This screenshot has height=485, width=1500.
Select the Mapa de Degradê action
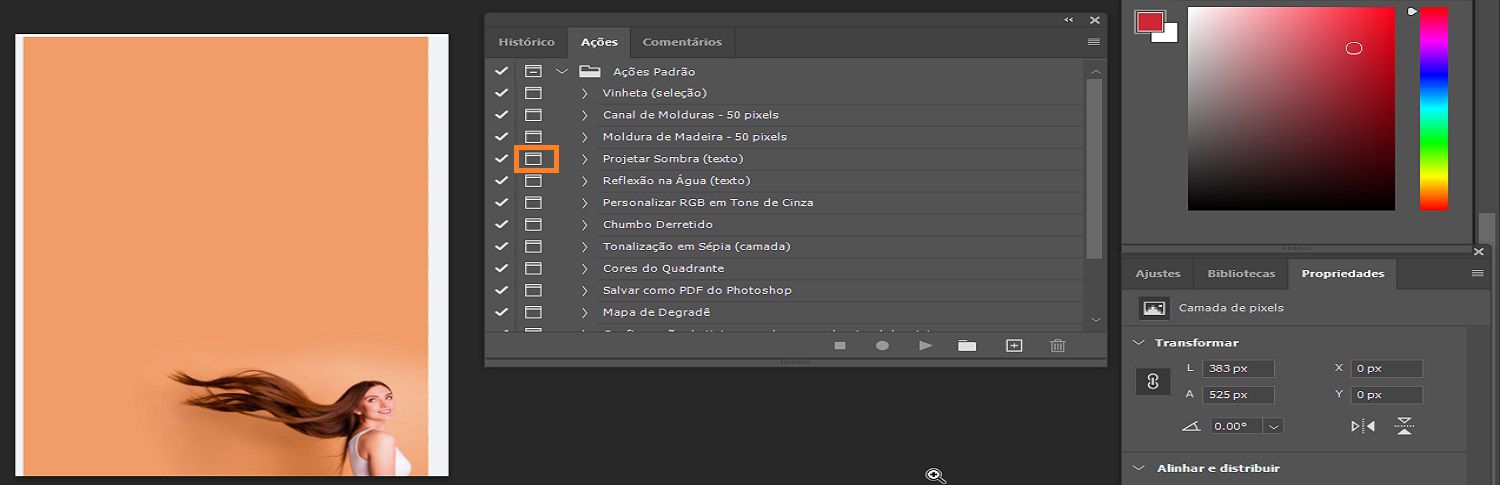click(656, 312)
